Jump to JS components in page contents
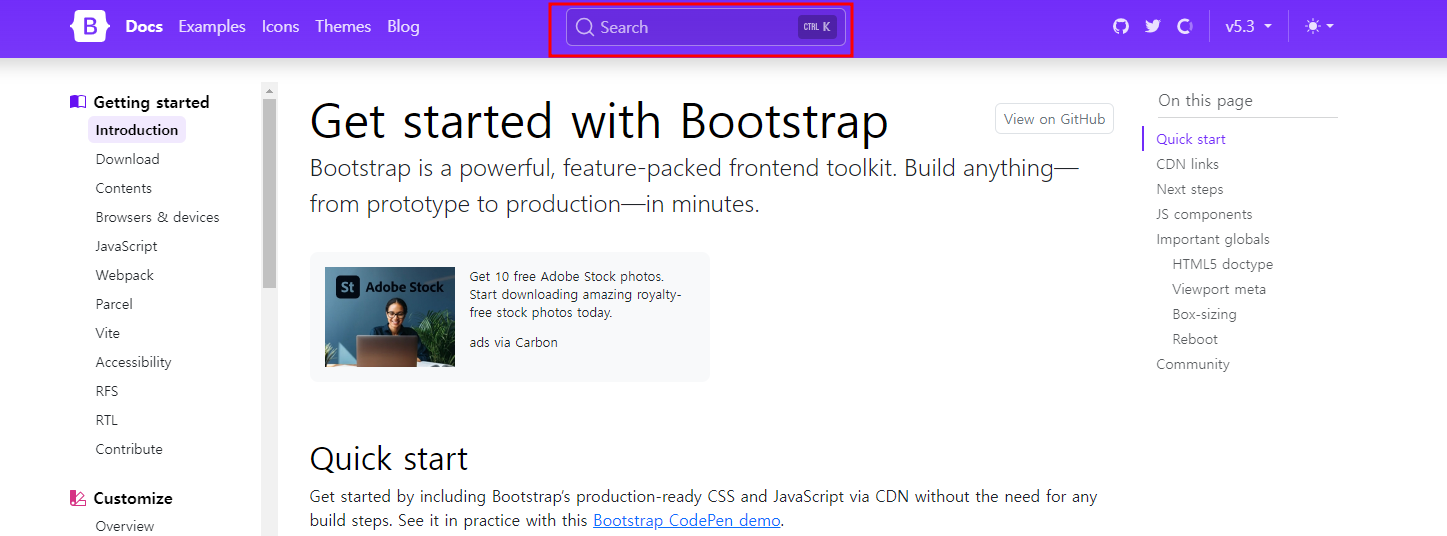 click(x=1204, y=214)
